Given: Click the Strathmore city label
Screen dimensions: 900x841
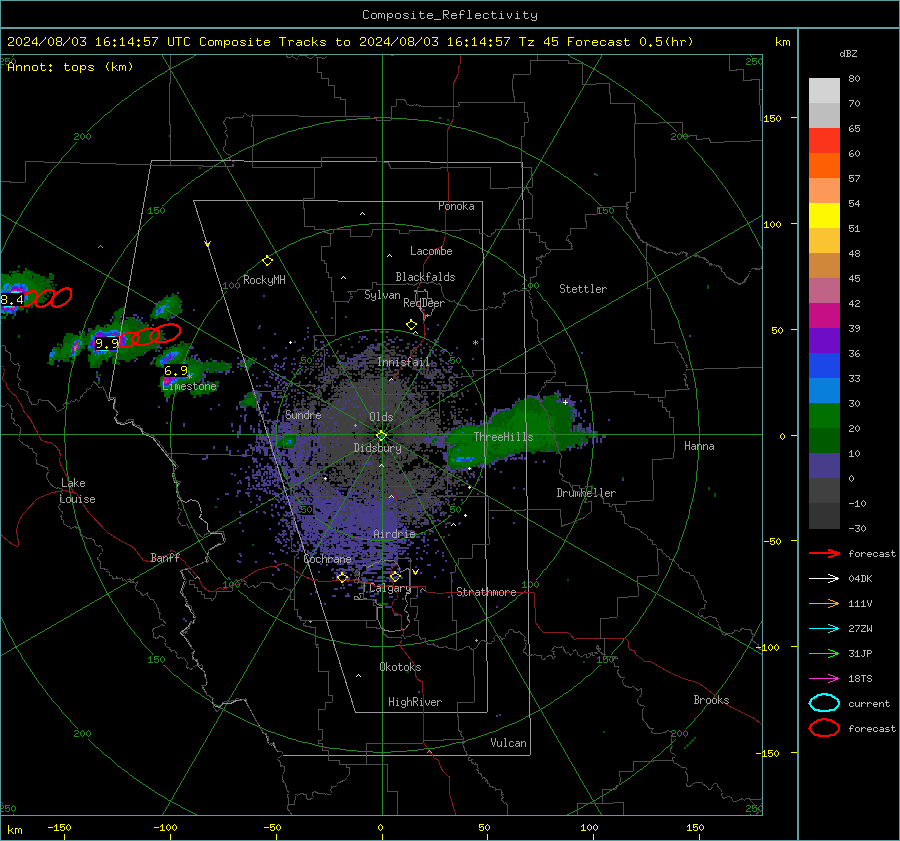Looking at the screenshot, I should pyautogui.click(x=486, y=592).
